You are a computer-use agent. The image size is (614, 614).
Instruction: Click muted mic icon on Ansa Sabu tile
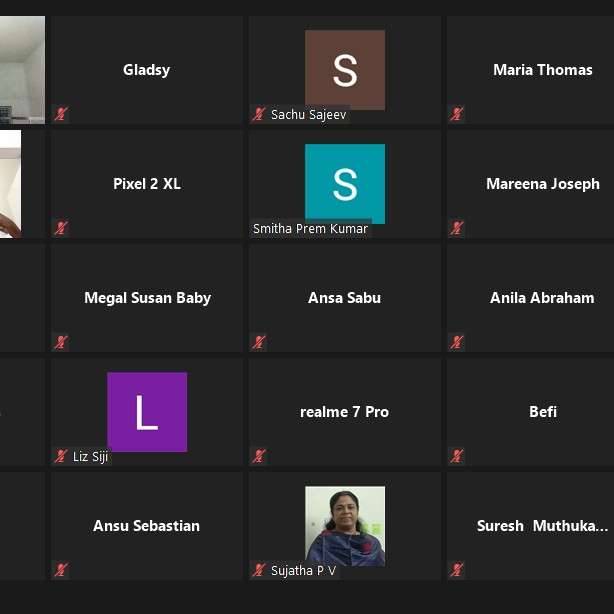pyautogui.click(x=259, y=342)
